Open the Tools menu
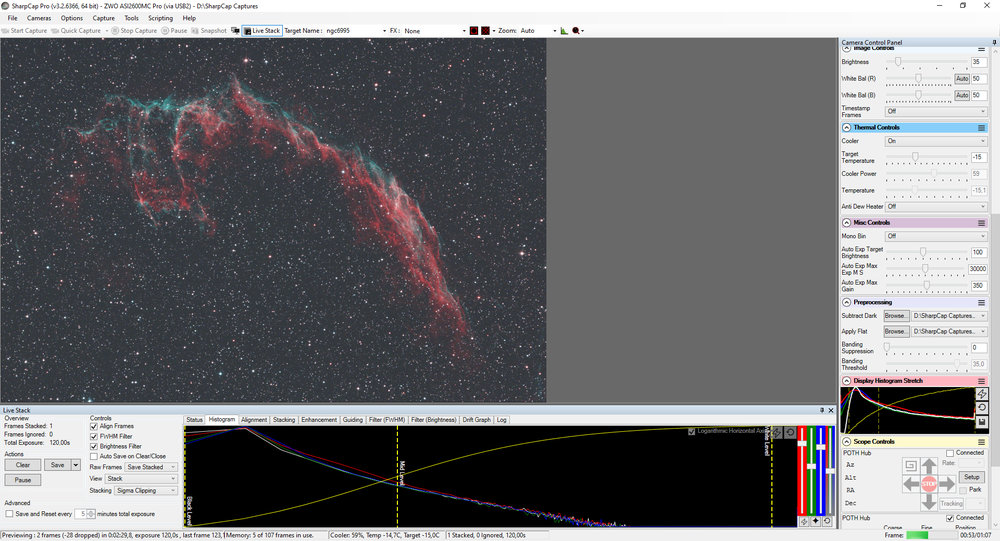This screenshot has height=541, width=1000. click(x=131, y=18)
